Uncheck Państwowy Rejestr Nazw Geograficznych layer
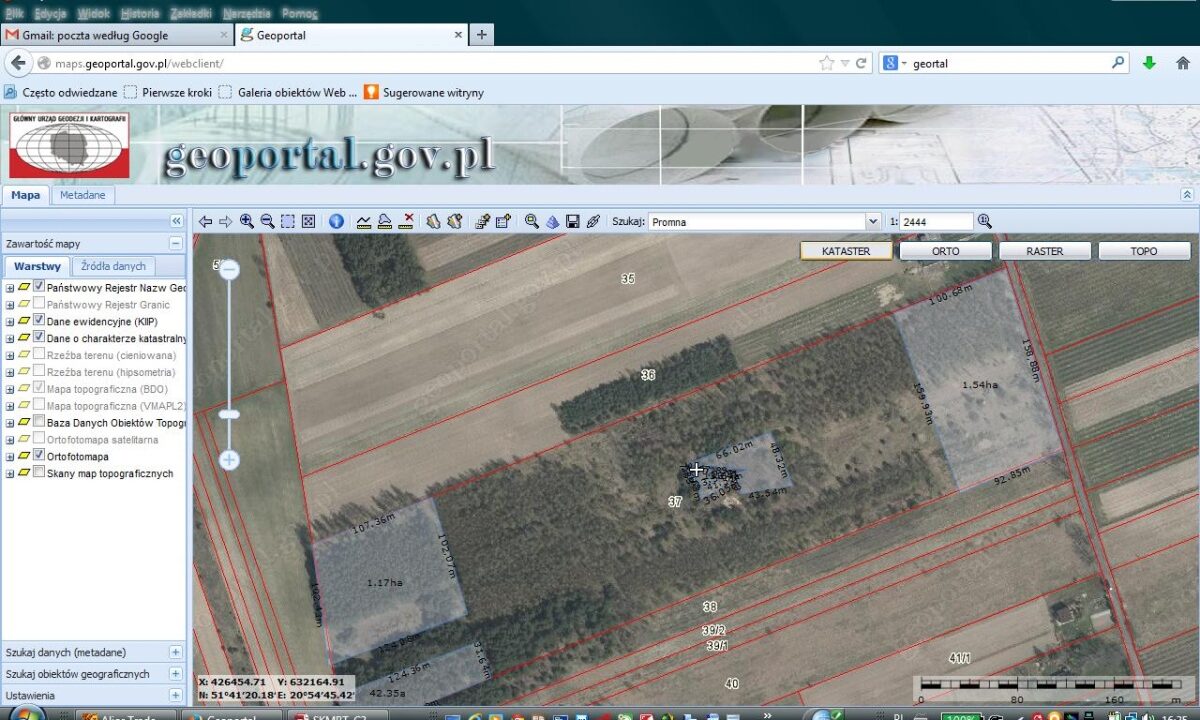1200x720 pixels. click(x=39, y=287)
